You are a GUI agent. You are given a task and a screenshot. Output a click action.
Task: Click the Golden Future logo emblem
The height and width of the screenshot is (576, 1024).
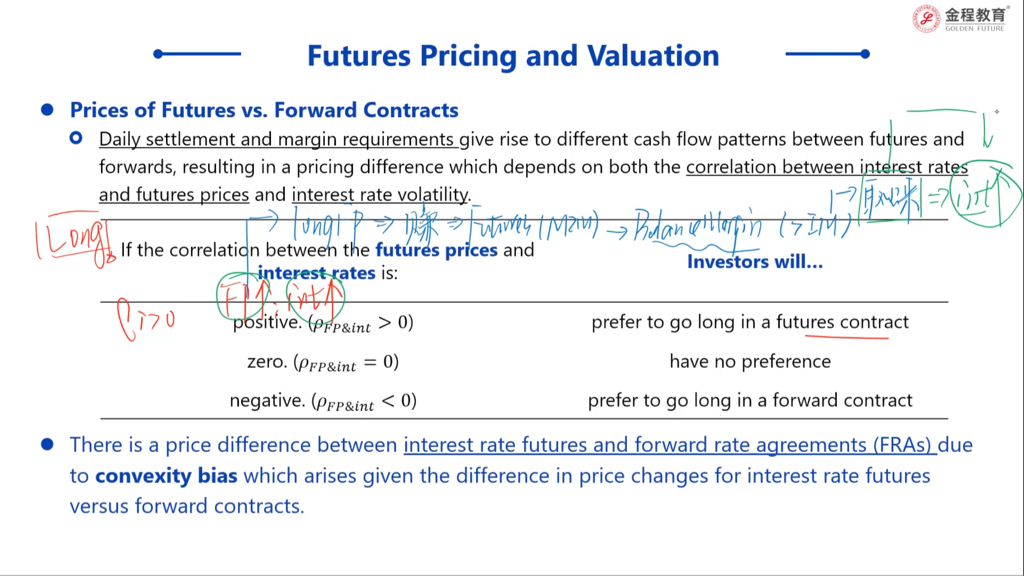point(926,18)
